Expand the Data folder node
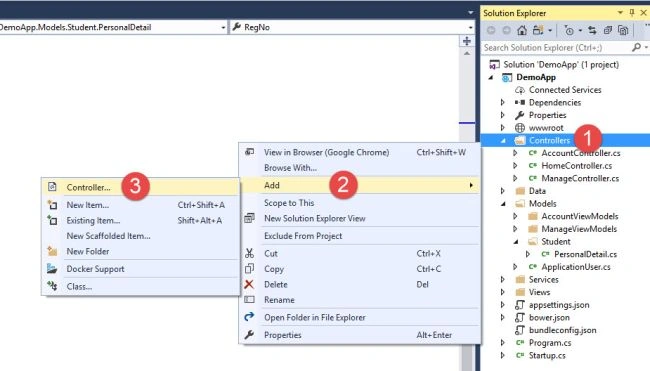This screenshot has height=371, width=650. tap(503, 191)
